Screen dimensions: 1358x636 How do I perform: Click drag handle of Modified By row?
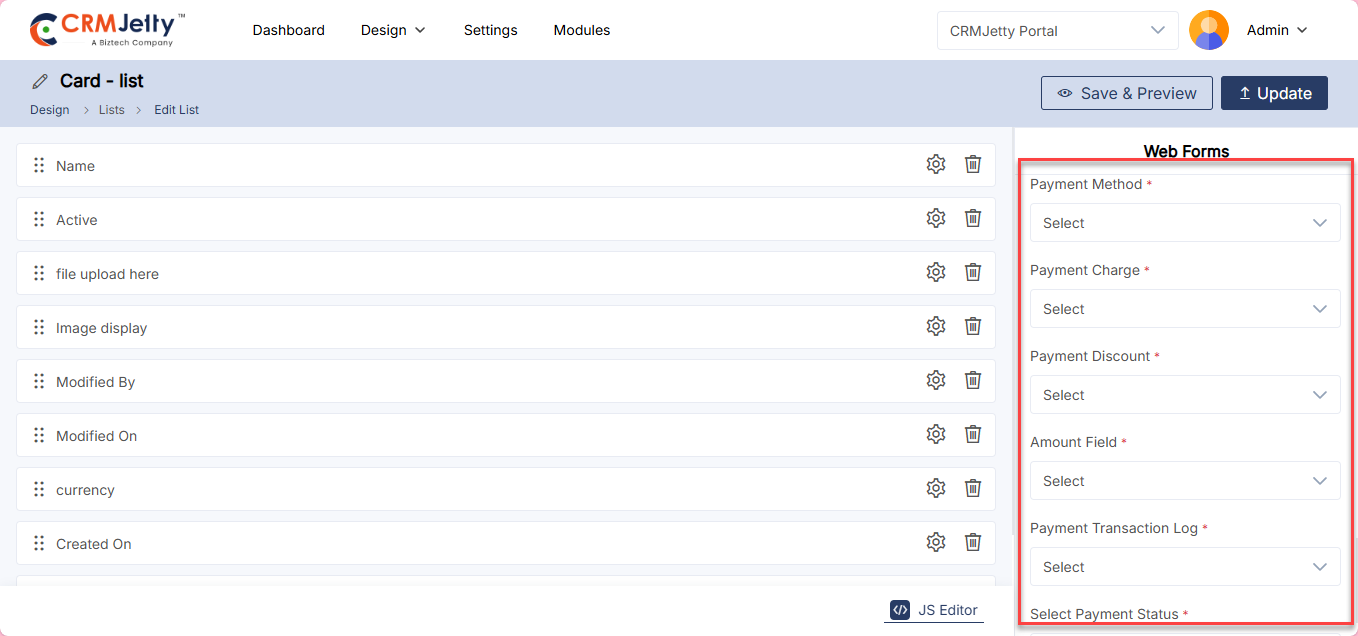pos(39,381)
